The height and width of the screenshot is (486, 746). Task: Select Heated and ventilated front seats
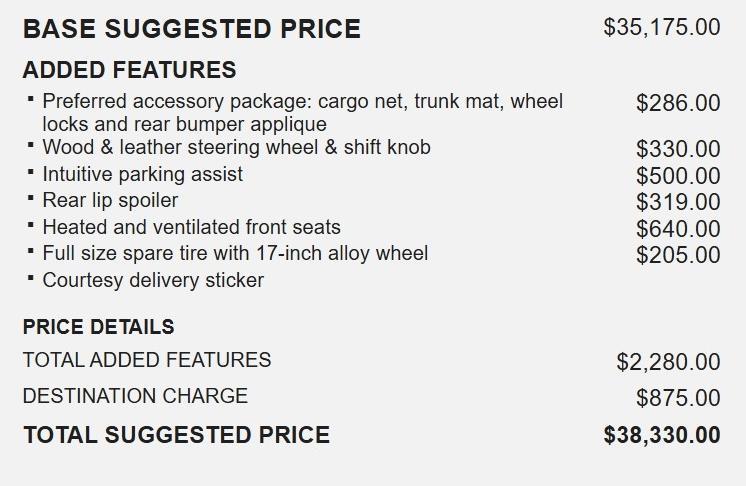(x=191, y=227)
